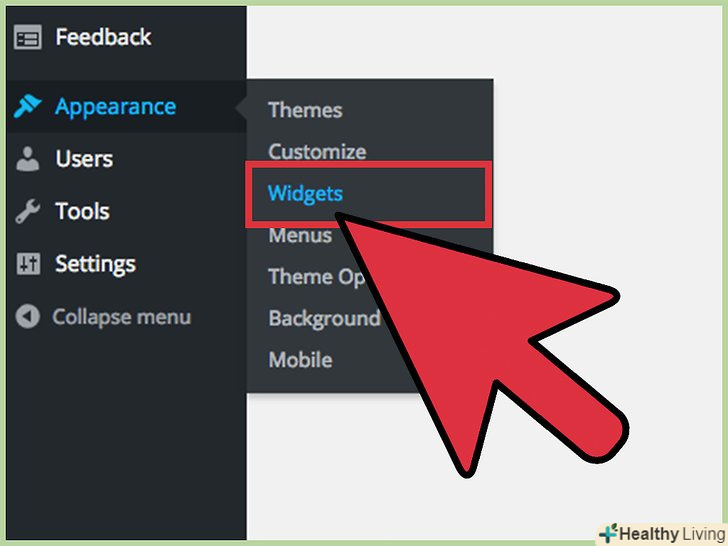Click the Tools wrench icon
728x546 pixels.
27,211
